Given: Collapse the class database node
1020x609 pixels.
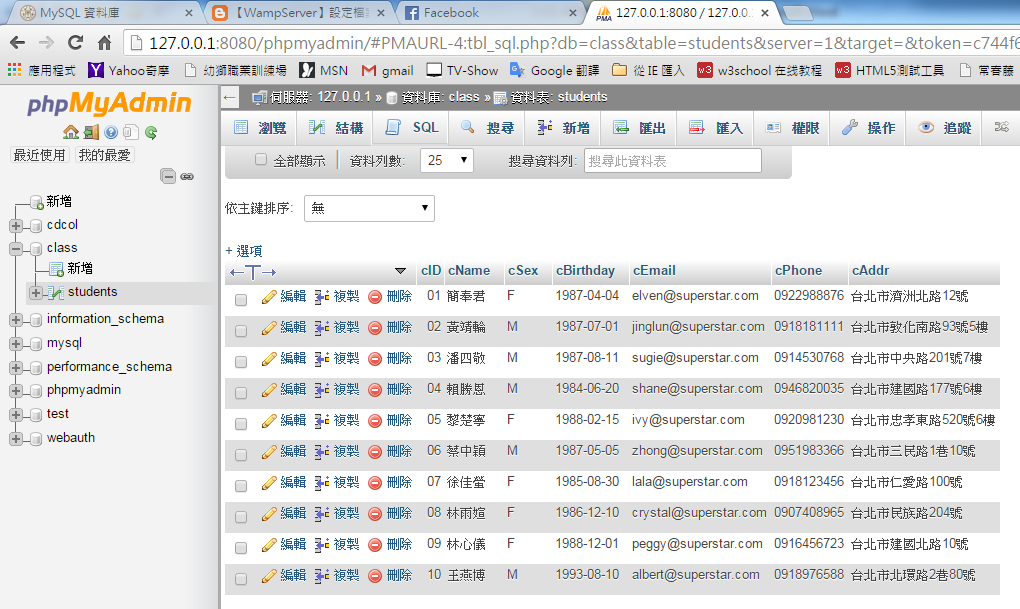Looking at the screenshot, I should click(16, 249).
